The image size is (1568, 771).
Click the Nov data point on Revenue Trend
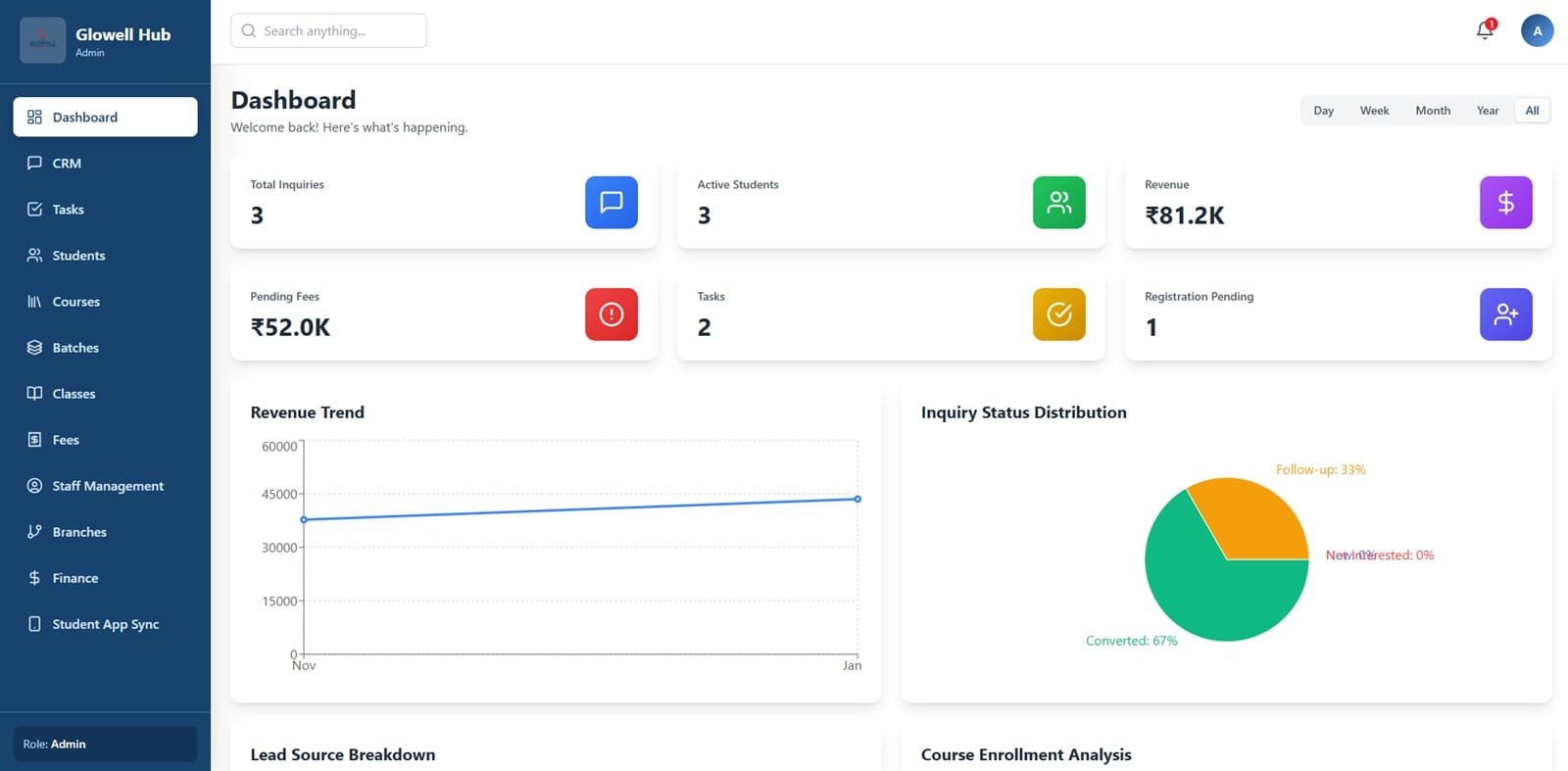coord(304,519)
